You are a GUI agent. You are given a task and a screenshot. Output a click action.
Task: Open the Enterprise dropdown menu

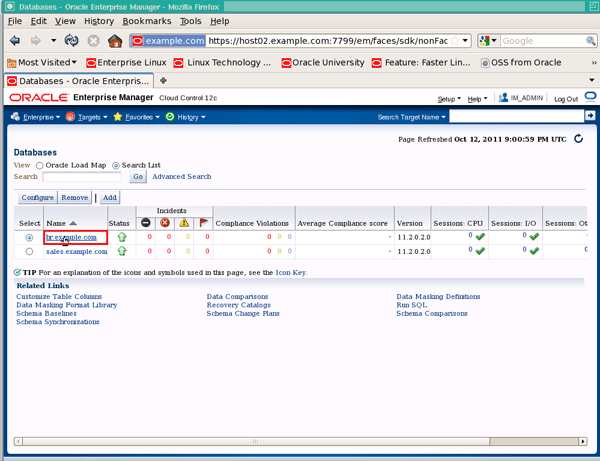36,117
